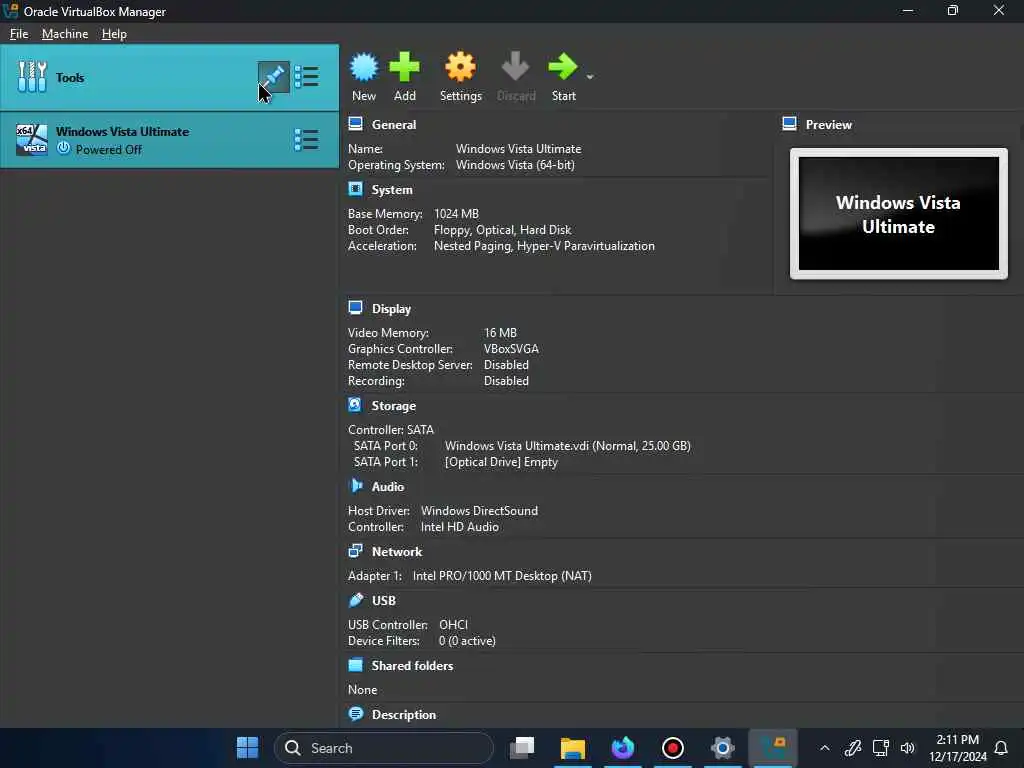Click the Powered Off status icon
The height and width of the screenshot is (768, 1024).
click(x=63, y=148)
